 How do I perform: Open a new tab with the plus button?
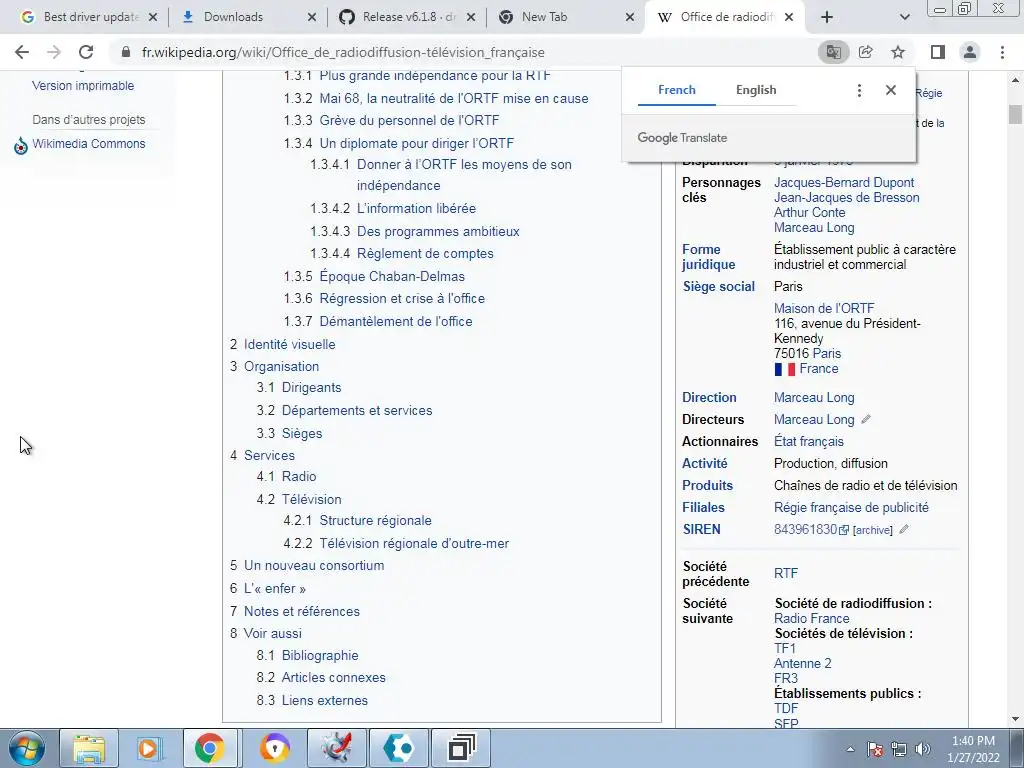point(827,17)
